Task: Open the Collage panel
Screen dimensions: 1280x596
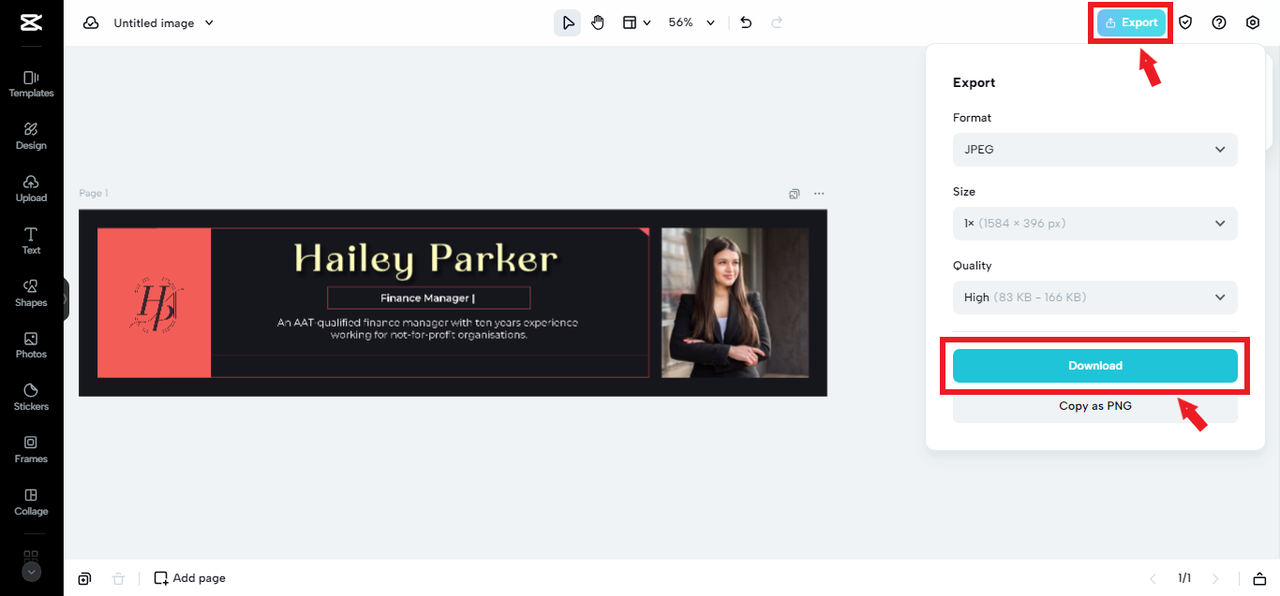Action: pyautogui.click(x=31, y=502)
